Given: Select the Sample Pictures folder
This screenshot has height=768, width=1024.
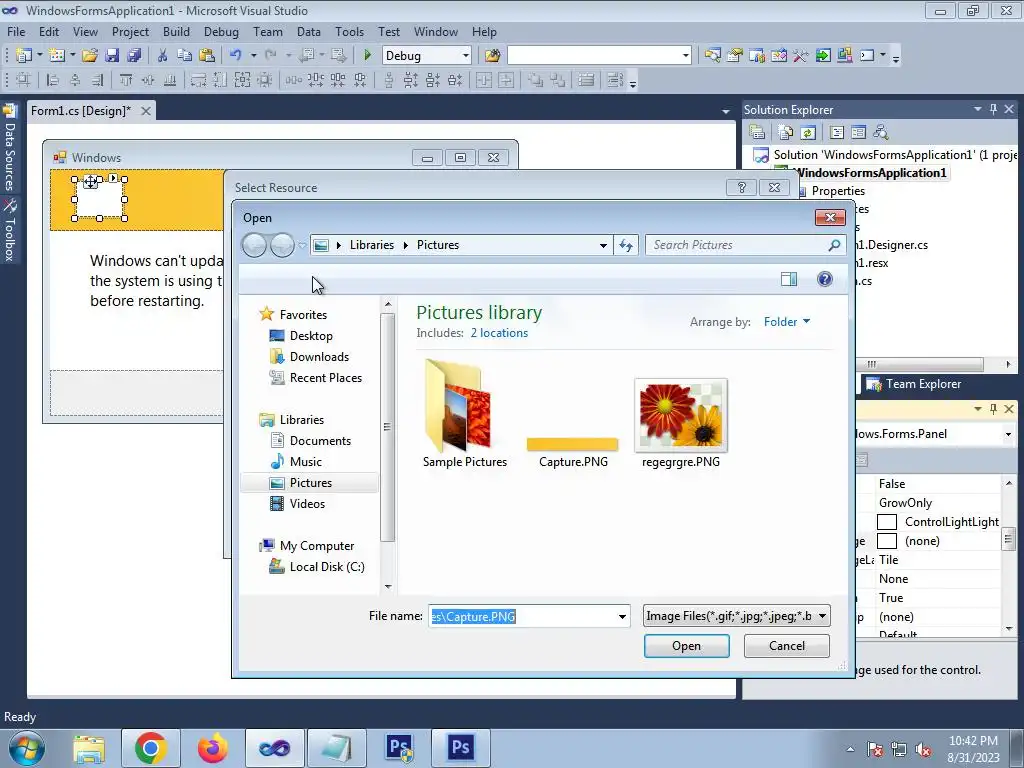Looking at the screenshot, I should pyautogui.click(x=464, y=413).
